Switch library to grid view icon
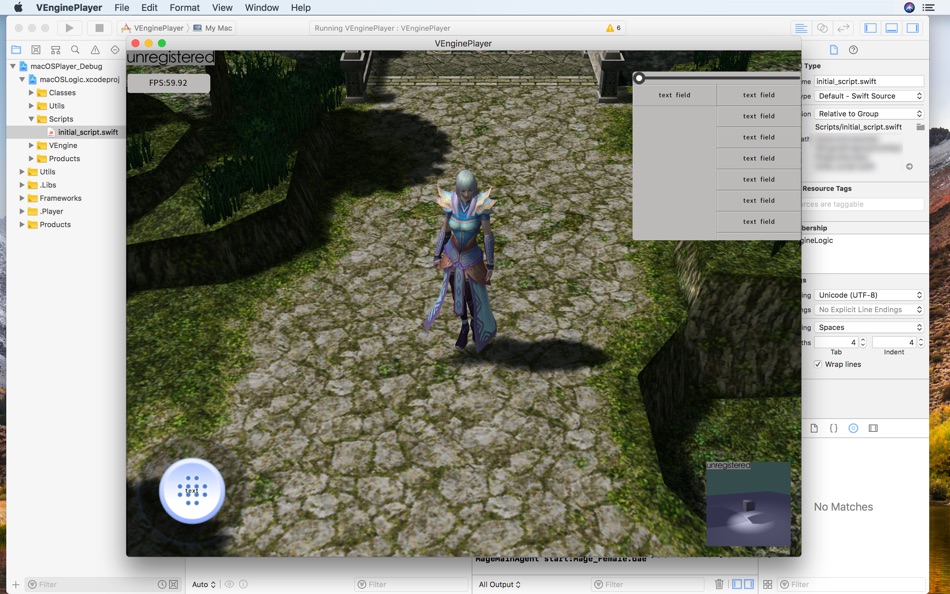The height and width of the screenshot is (594, 950). [x=768, y=584]
